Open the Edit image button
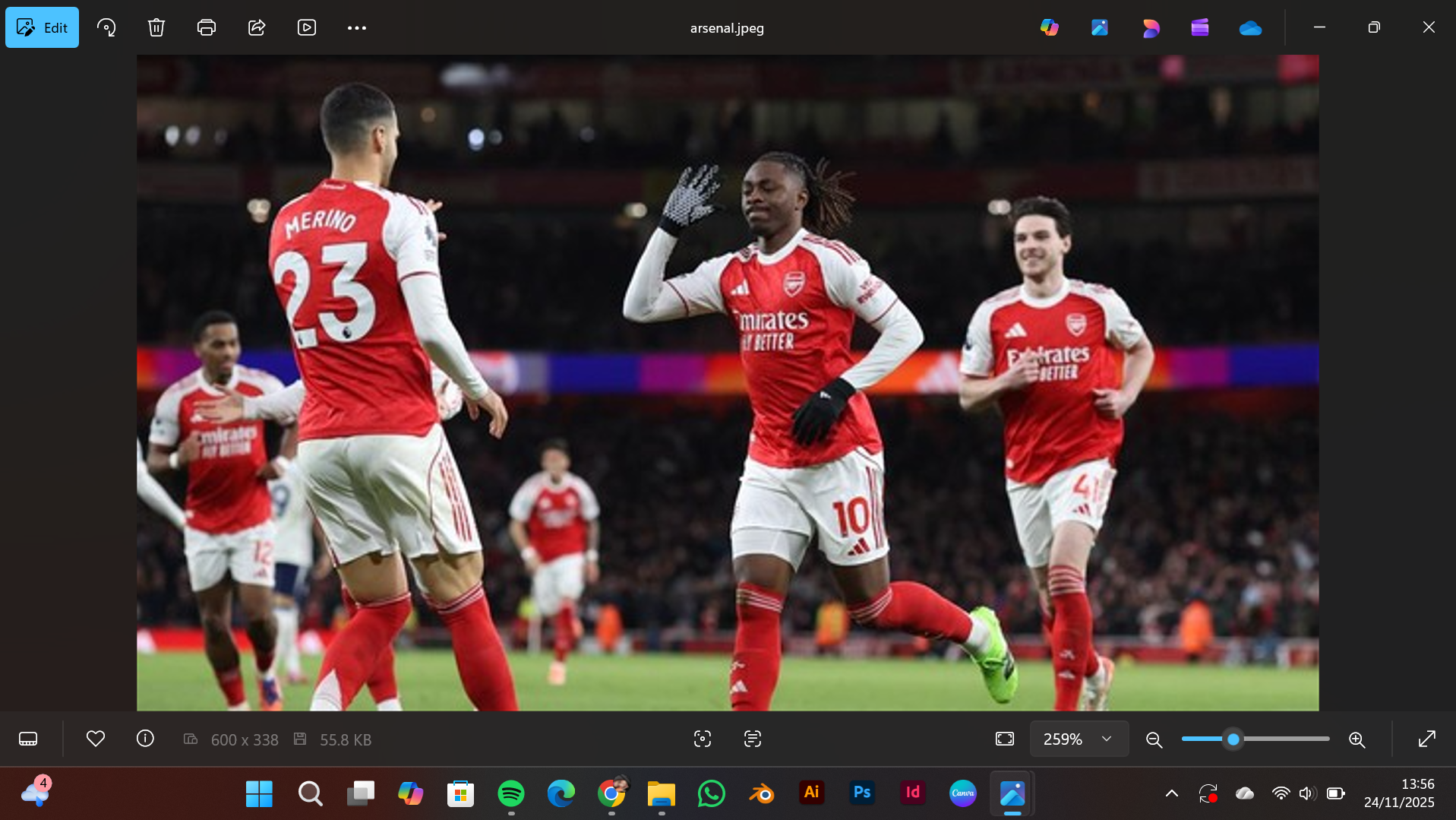The height and width of the screenshot is (820, 1456). point(42,27)
